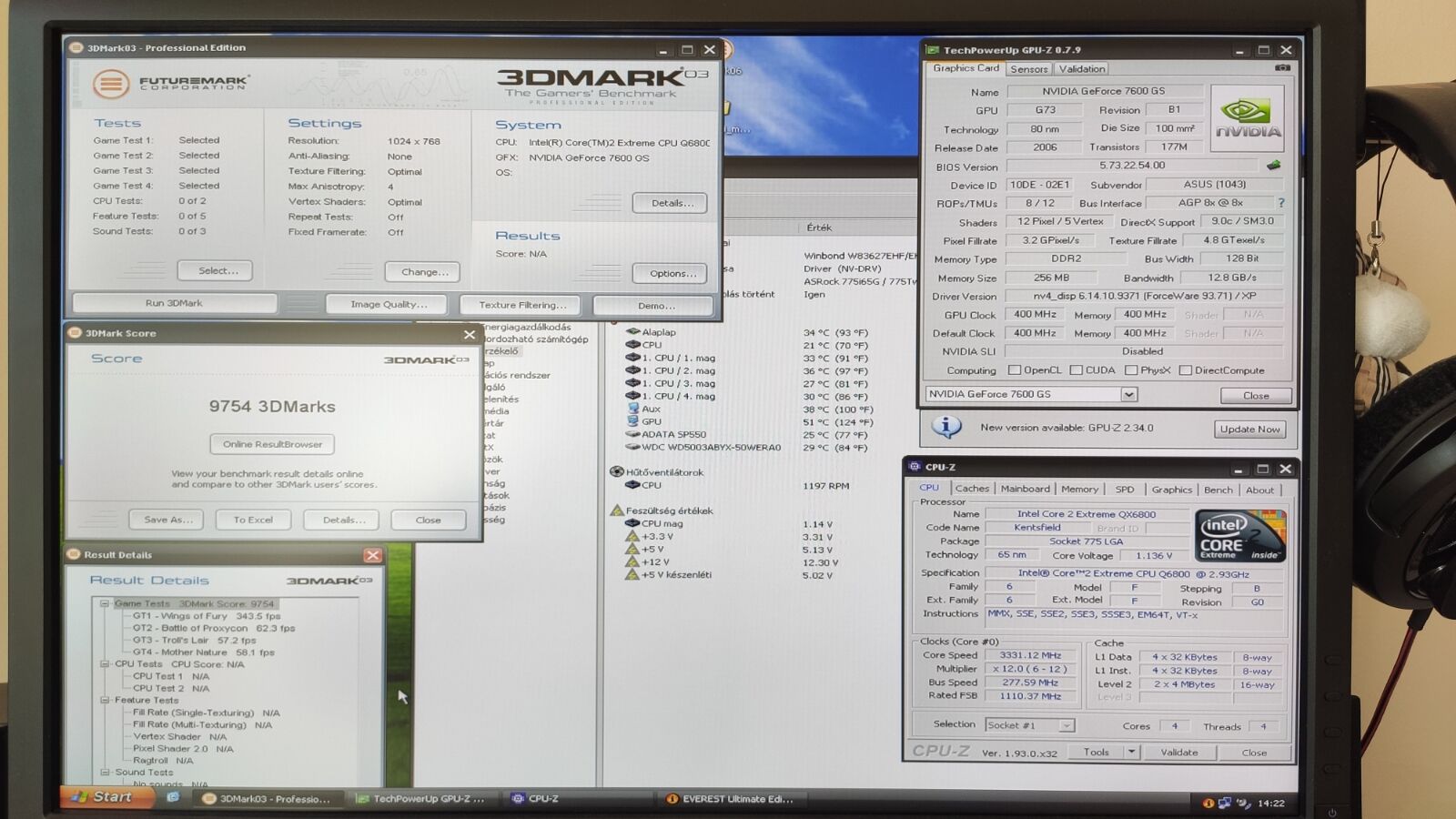Click the green BIOS save icon in GPU-Z
The width and height of the screenshot is (1456, 819).
tap(1273, 166)
